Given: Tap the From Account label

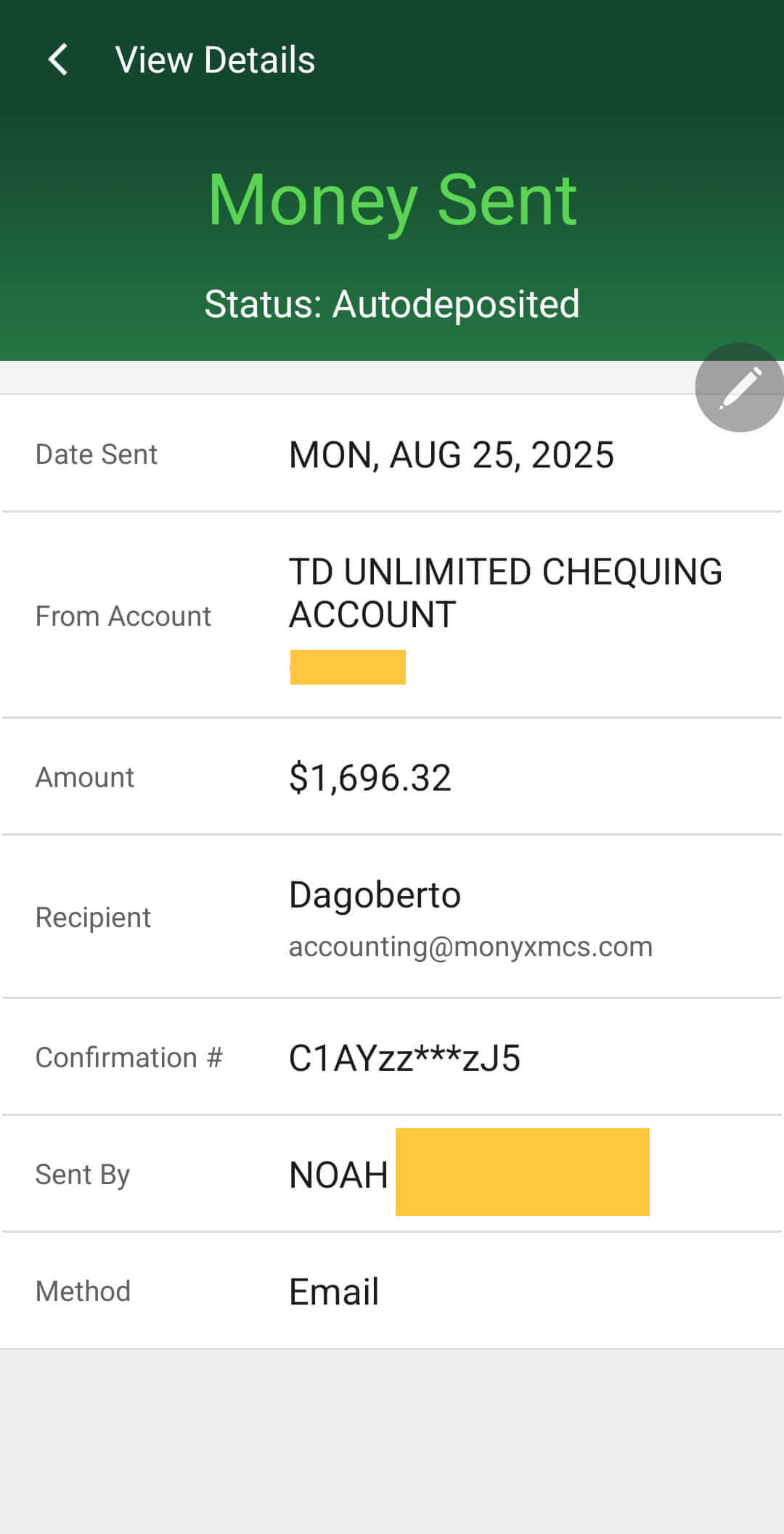Looking at the screenshot, I should point(123,616).
